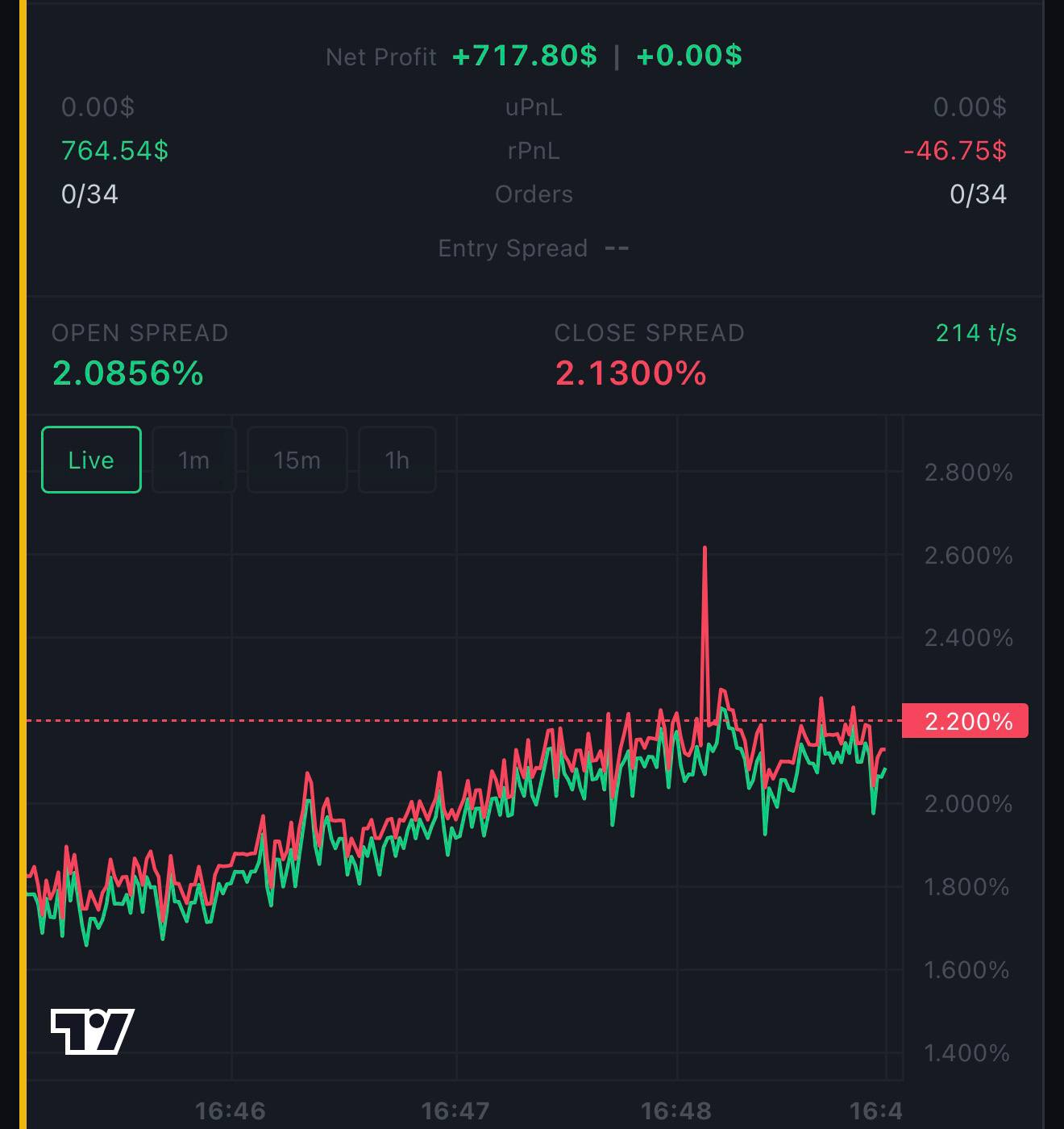Viewport: 1064px width, 1129px height.
Task: Click the rPnL value 764.54$
Action: pos(114,150)
